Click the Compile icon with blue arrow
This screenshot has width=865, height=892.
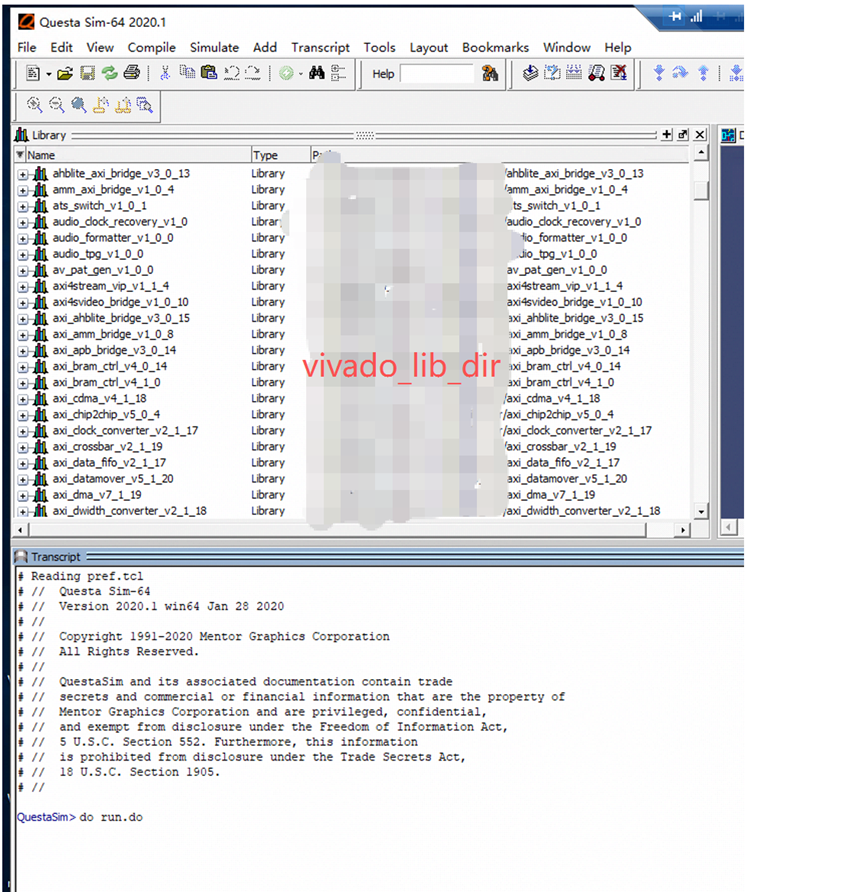pos(530,73)
